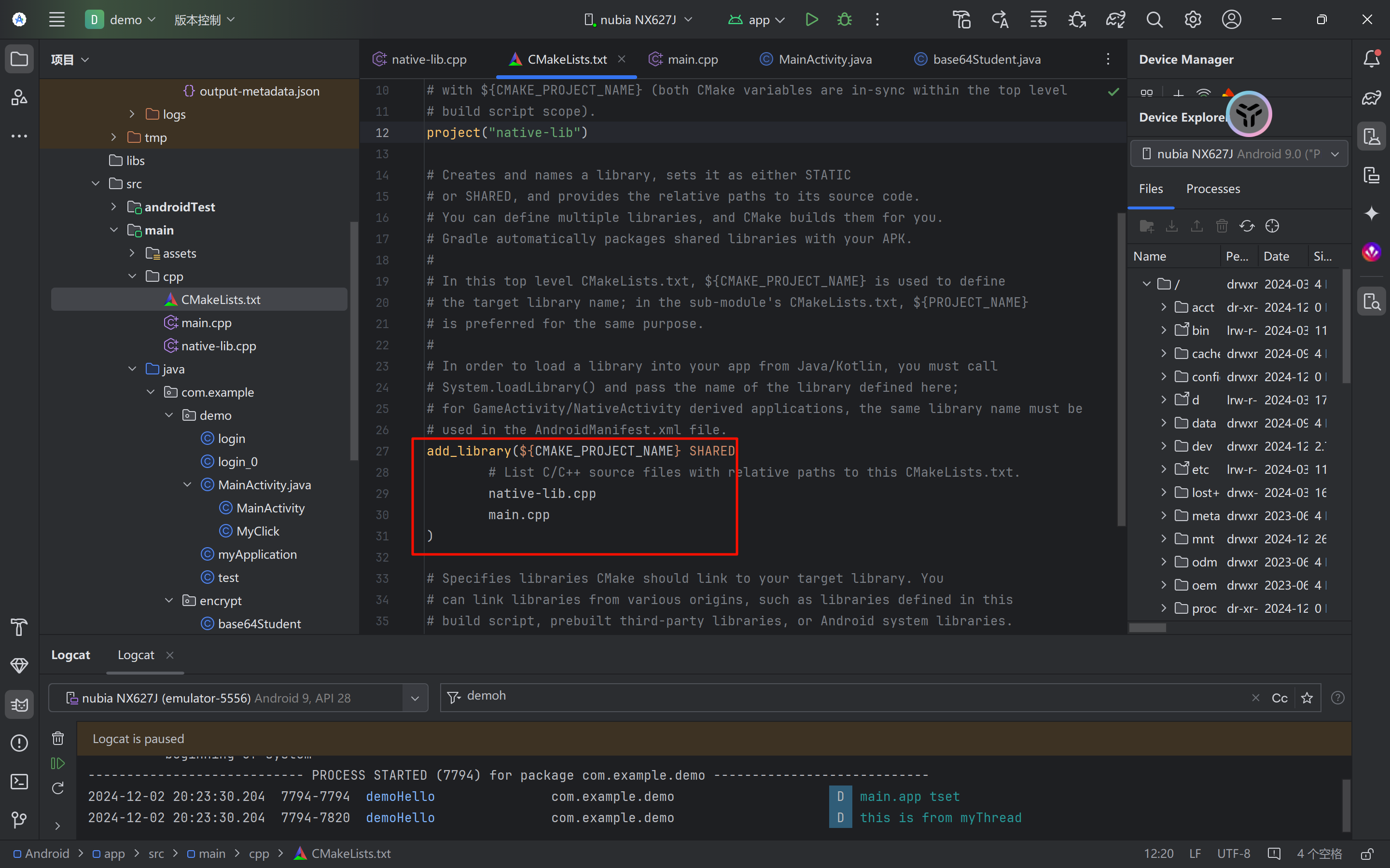
Task: Click the Debug app bug icon
Action: [x=844, y=19]
